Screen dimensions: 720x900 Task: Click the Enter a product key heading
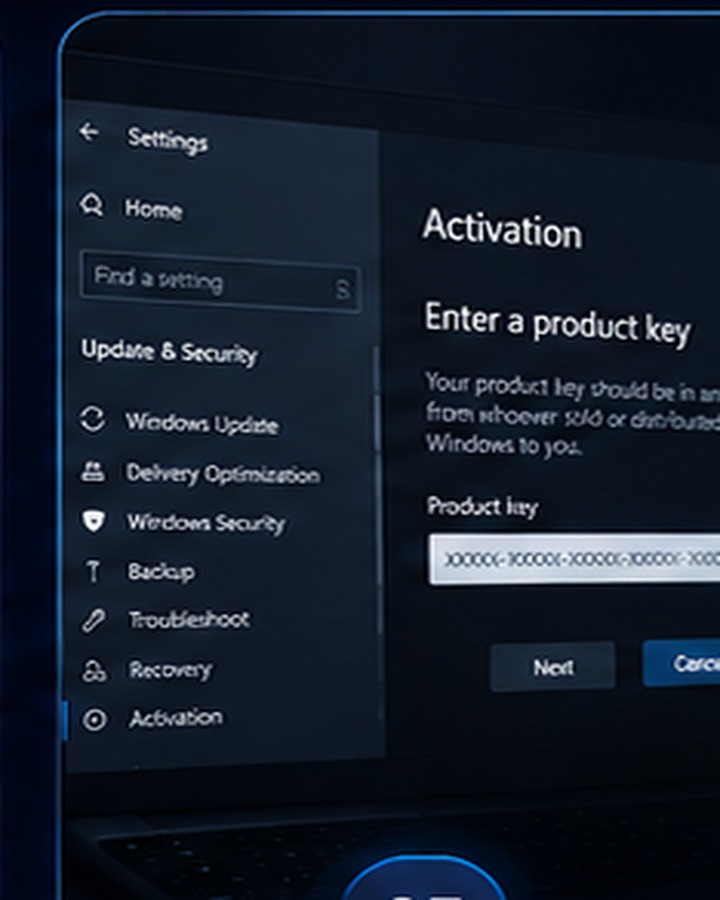[x=558, y=324]
